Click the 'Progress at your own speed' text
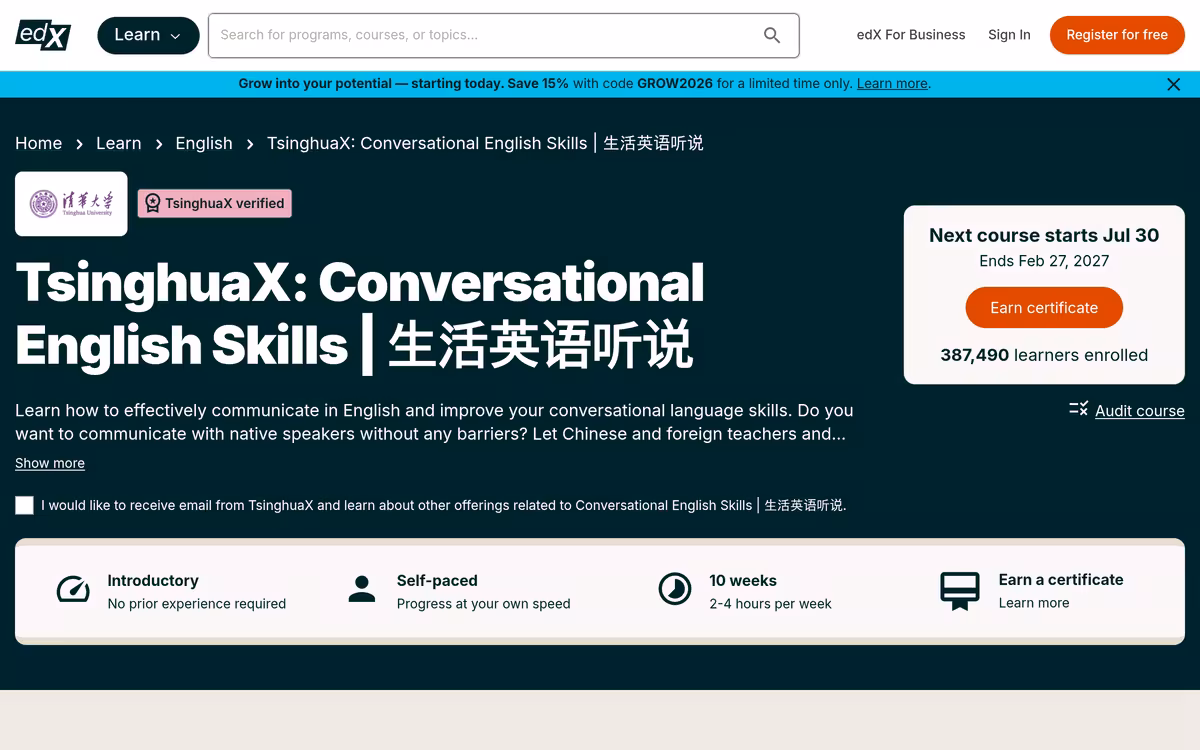1200x750 pixels. point(484,604)
